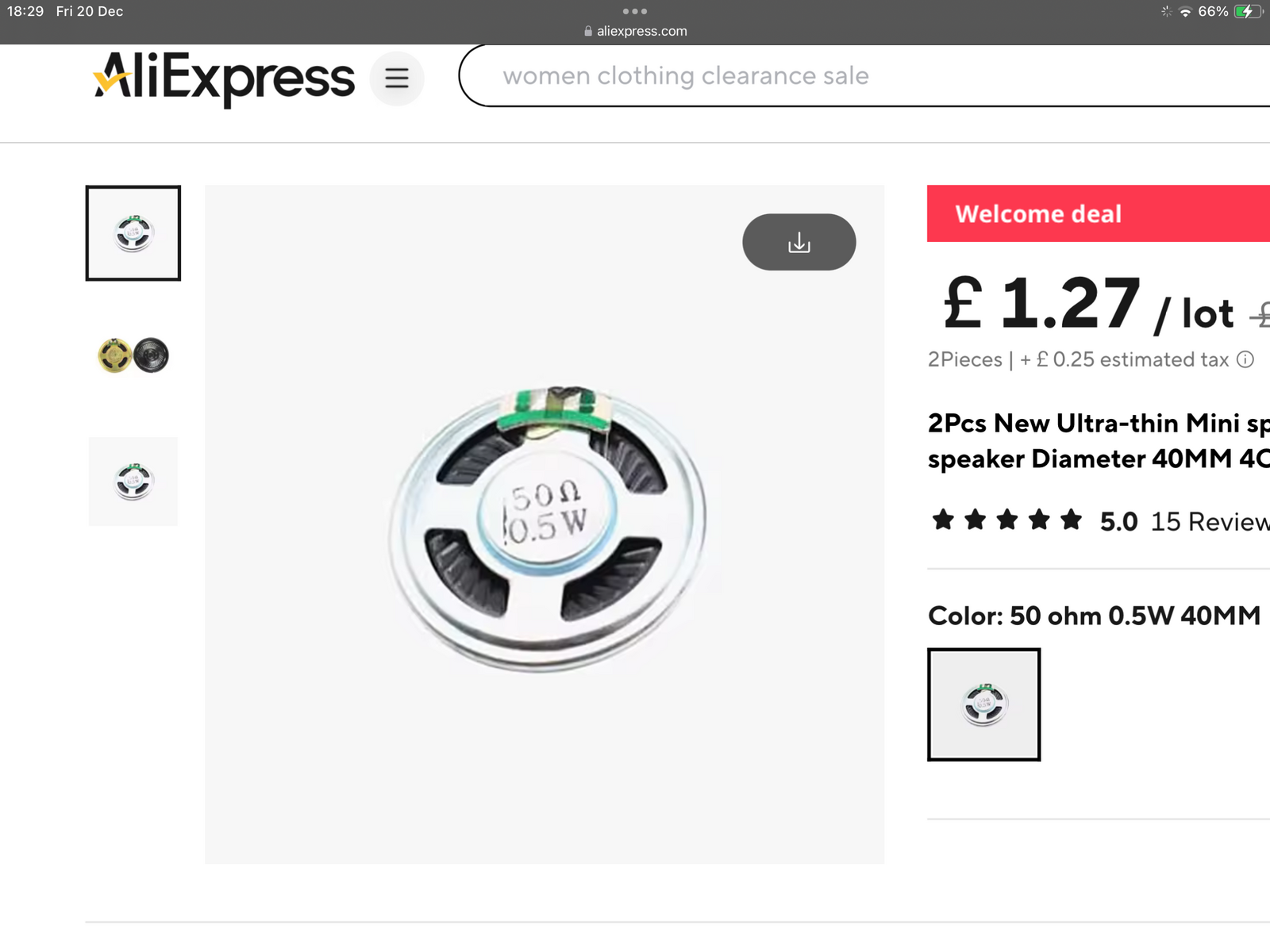This screenshot has height=952, width=1270.
Task: Tap the aliexpress.com address bar
Action: 641,31
